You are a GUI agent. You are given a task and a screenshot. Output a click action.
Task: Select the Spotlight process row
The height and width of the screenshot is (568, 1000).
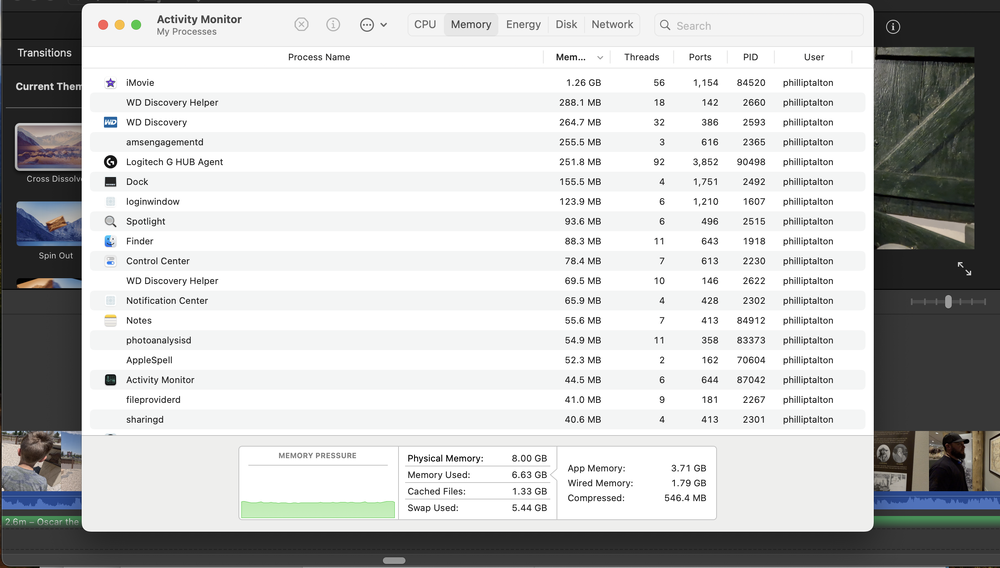point(477,221)
